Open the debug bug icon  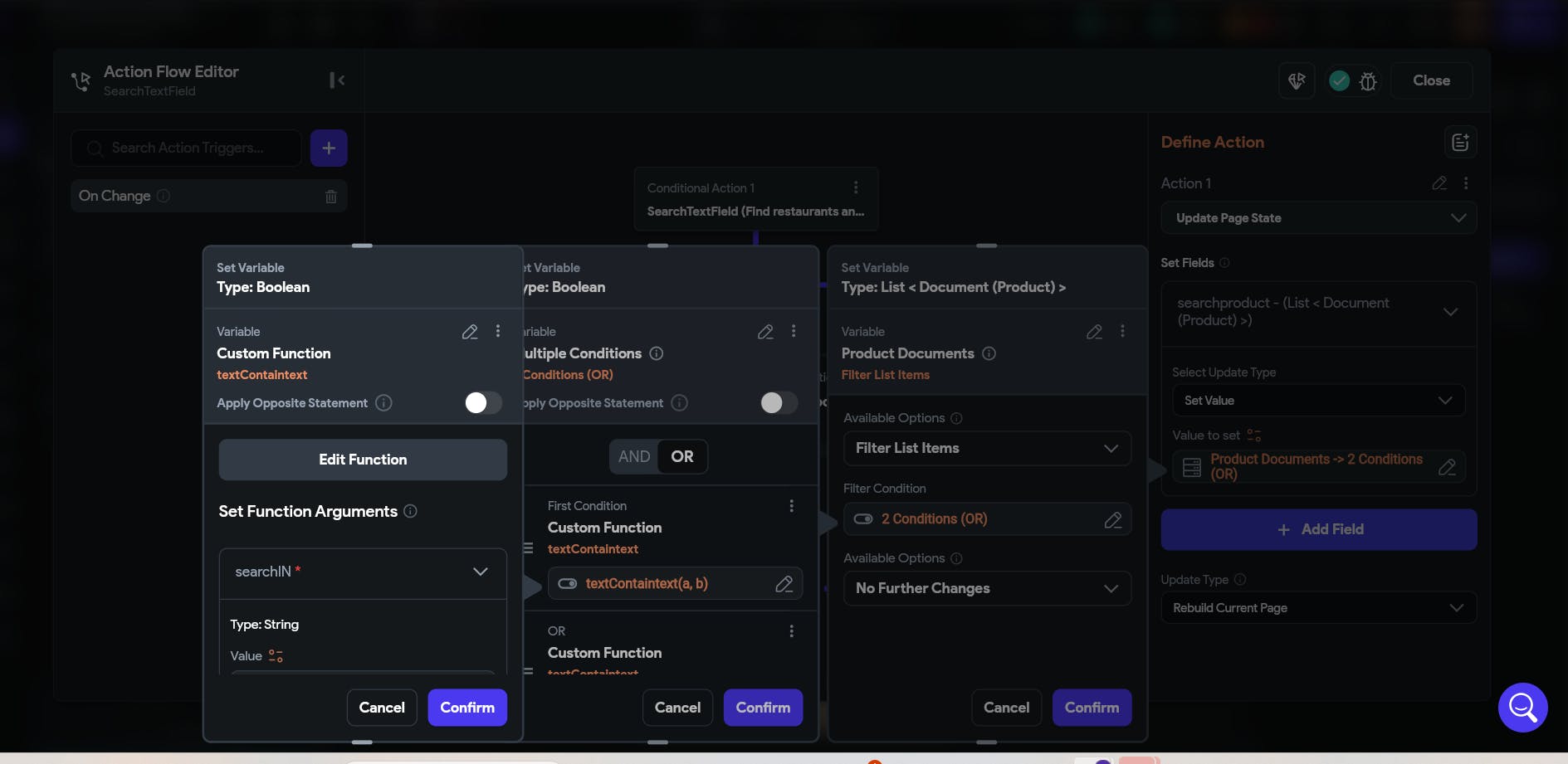click(x=1368, y=81)
